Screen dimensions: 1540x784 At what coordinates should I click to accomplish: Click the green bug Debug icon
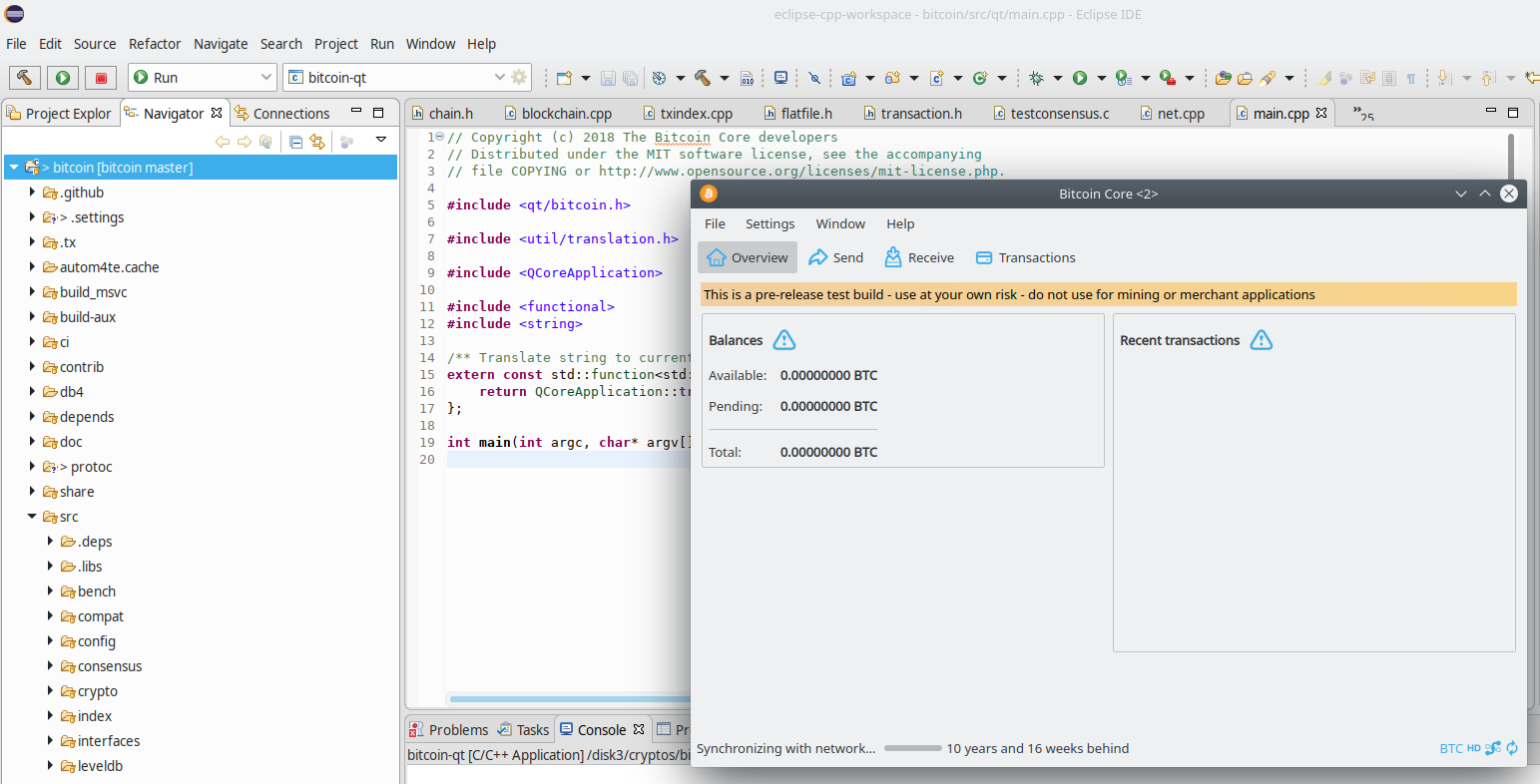coord(1036,77)
